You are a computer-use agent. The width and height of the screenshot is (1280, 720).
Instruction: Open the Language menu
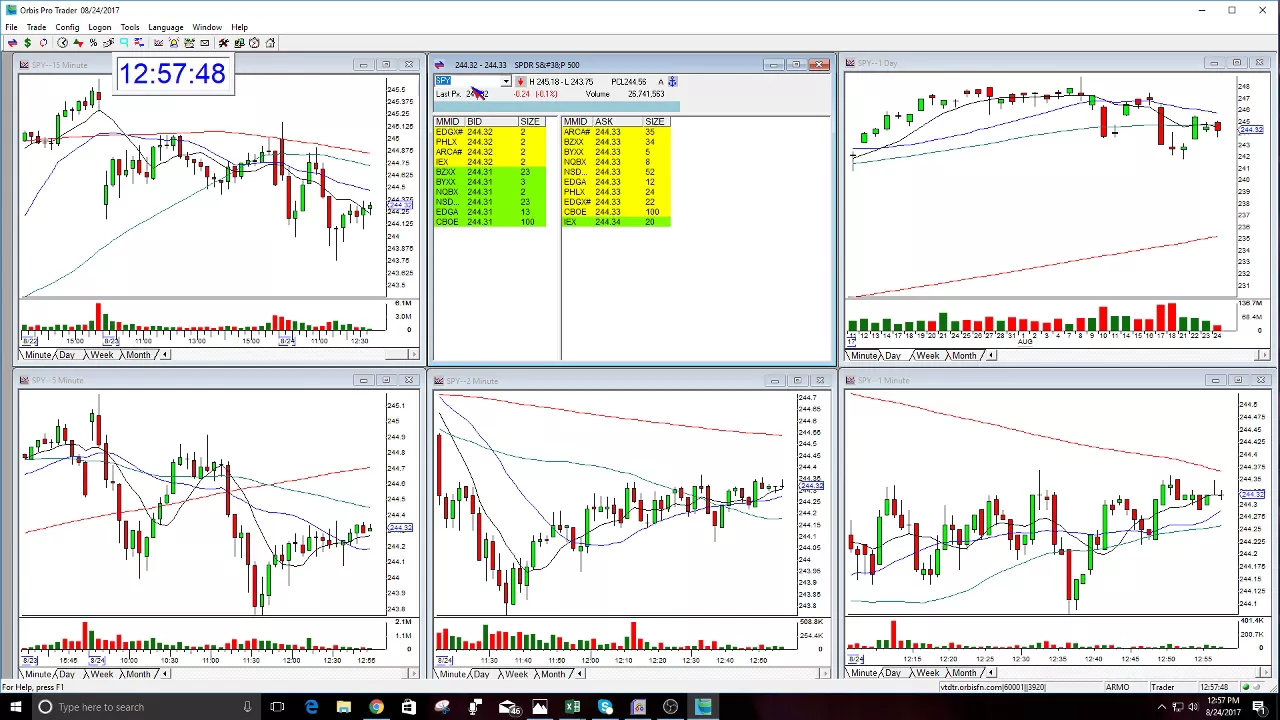(x=165, y=27)
